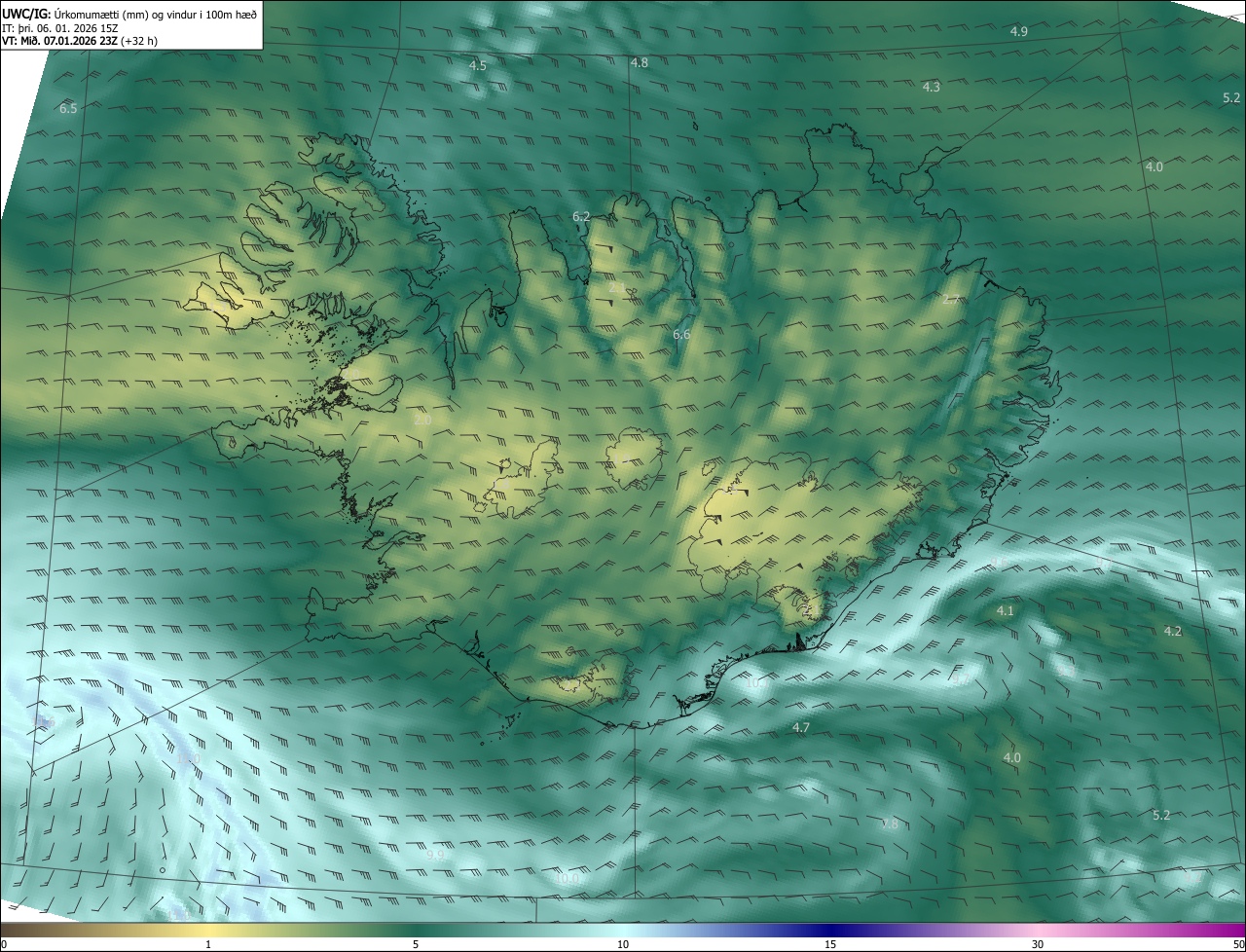Viewport: 1246px width, 952px height.
Task: Click the color scale tick label 10
Action: (623, 944)
